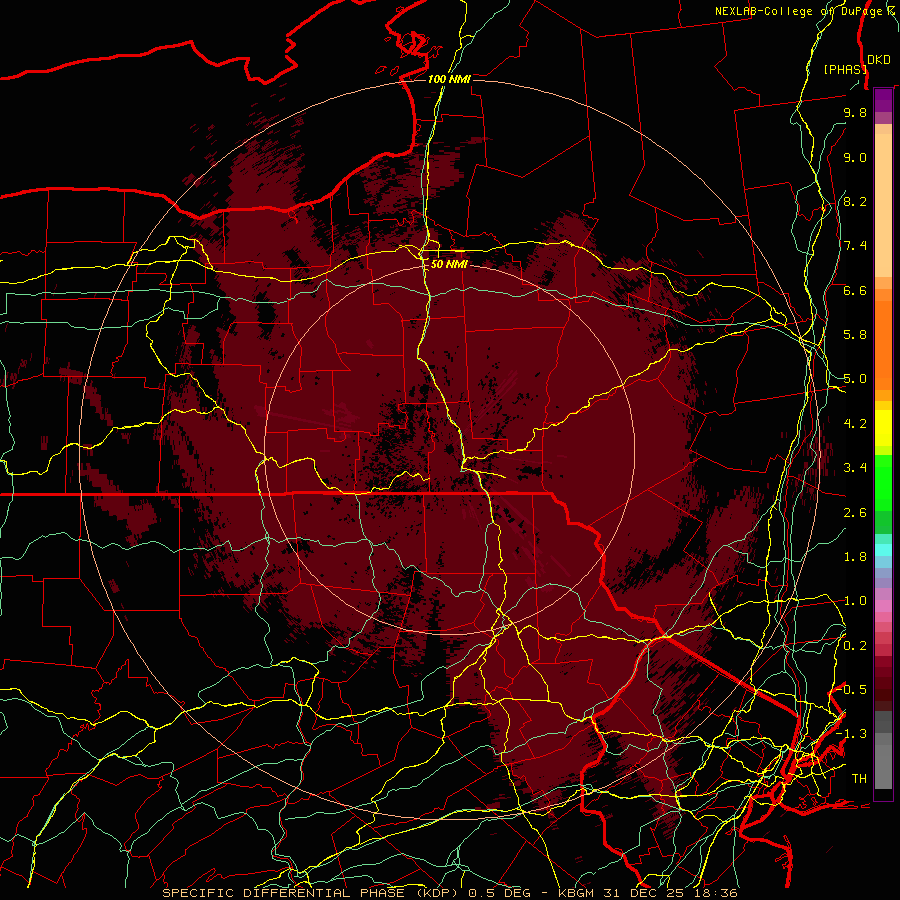
Task: Click the 1.8 color scale value
Action: (x=855, y=557)
